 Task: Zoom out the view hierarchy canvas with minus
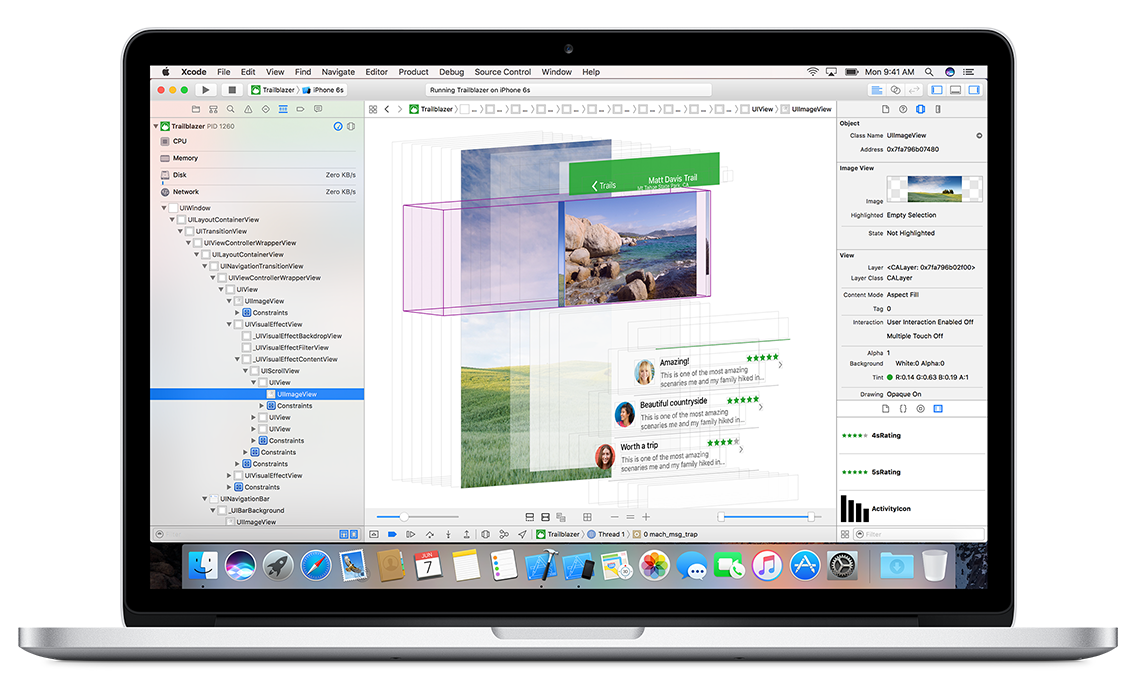[x=614, y=517]
